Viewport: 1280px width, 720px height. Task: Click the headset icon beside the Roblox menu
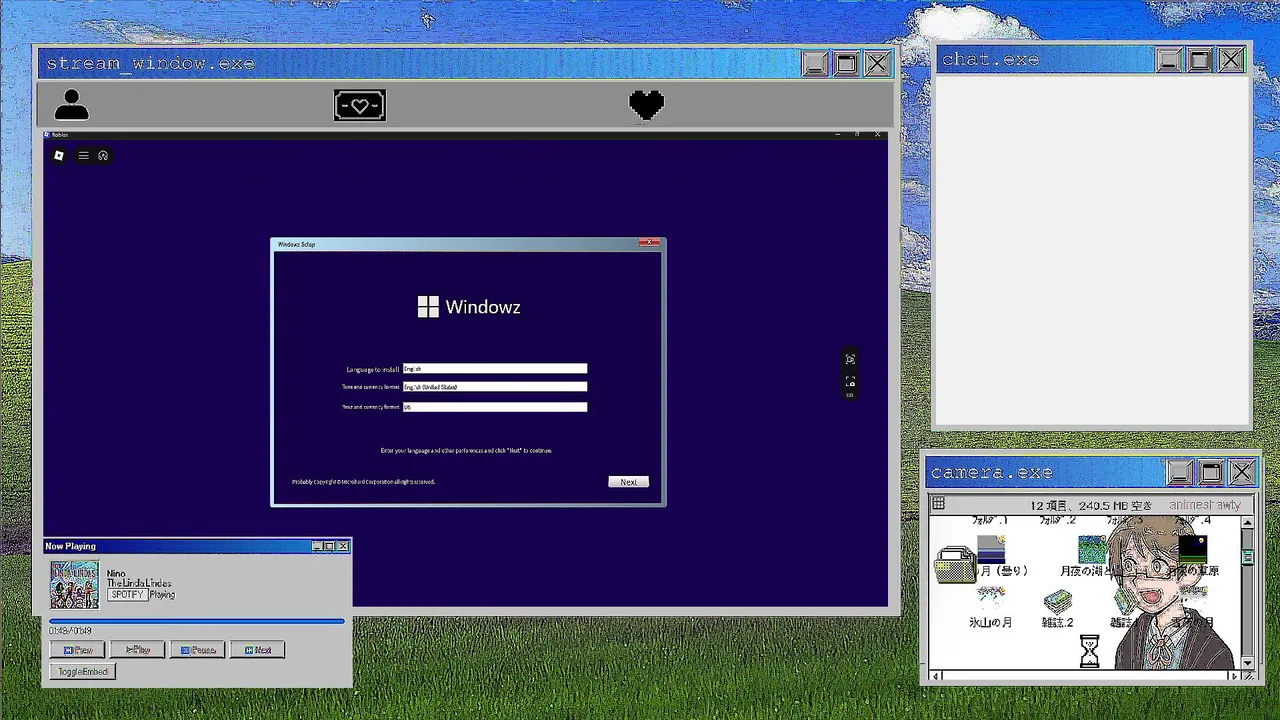pos(103,155)
